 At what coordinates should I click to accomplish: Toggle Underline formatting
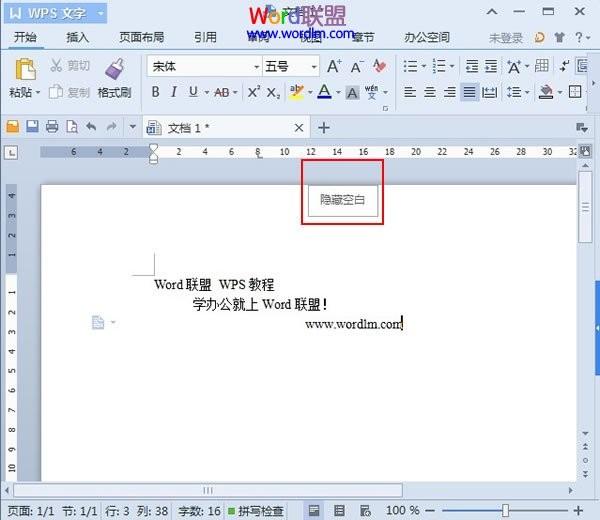193,92
